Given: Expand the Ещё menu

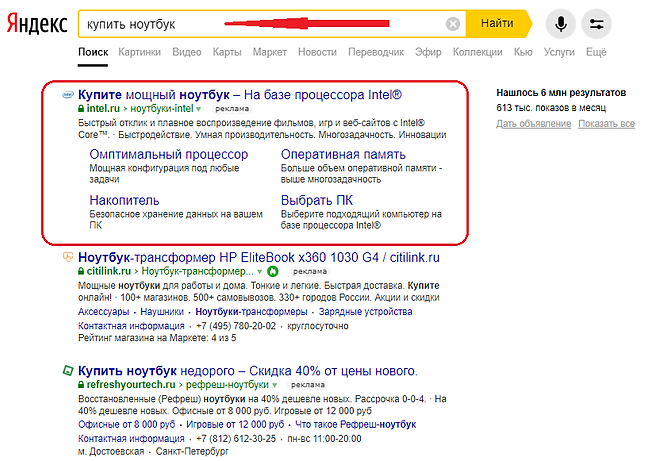Looking at the screenshot, I should pos(596,52).
